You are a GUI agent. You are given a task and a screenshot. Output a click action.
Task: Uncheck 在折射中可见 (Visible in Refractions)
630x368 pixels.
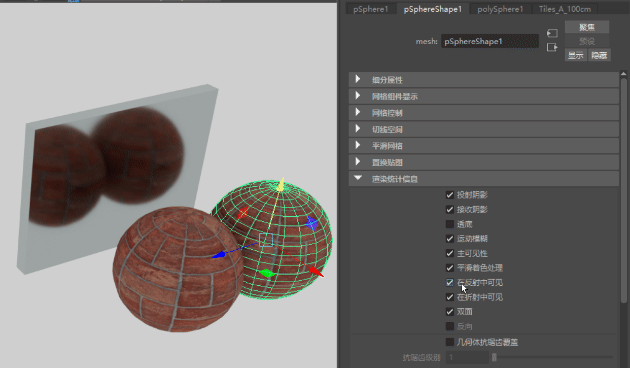450,297
